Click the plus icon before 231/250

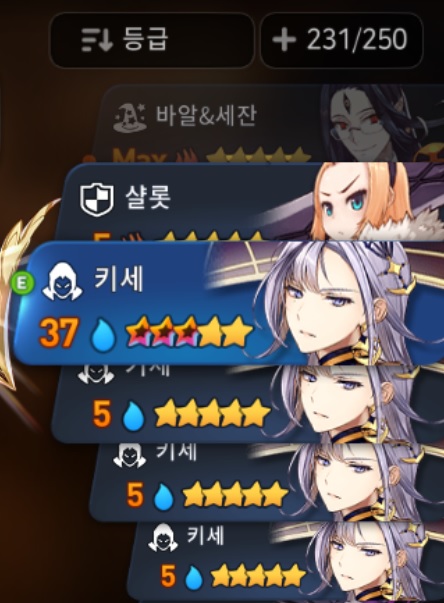pos(284,39)
